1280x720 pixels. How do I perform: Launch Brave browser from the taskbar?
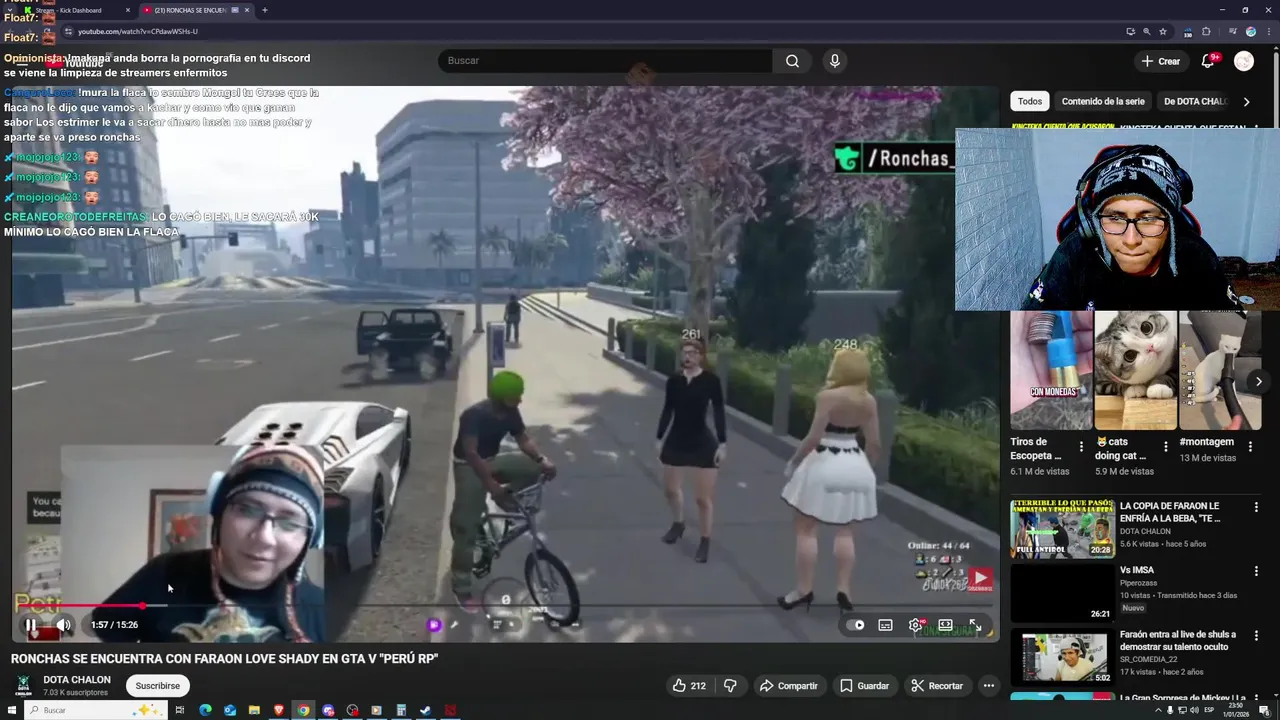279,711
